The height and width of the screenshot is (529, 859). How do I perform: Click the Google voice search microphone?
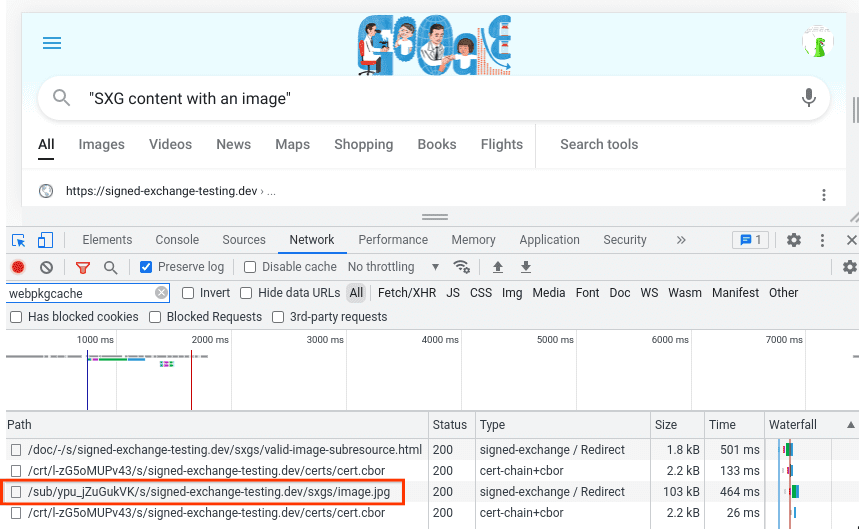(808, 98)
